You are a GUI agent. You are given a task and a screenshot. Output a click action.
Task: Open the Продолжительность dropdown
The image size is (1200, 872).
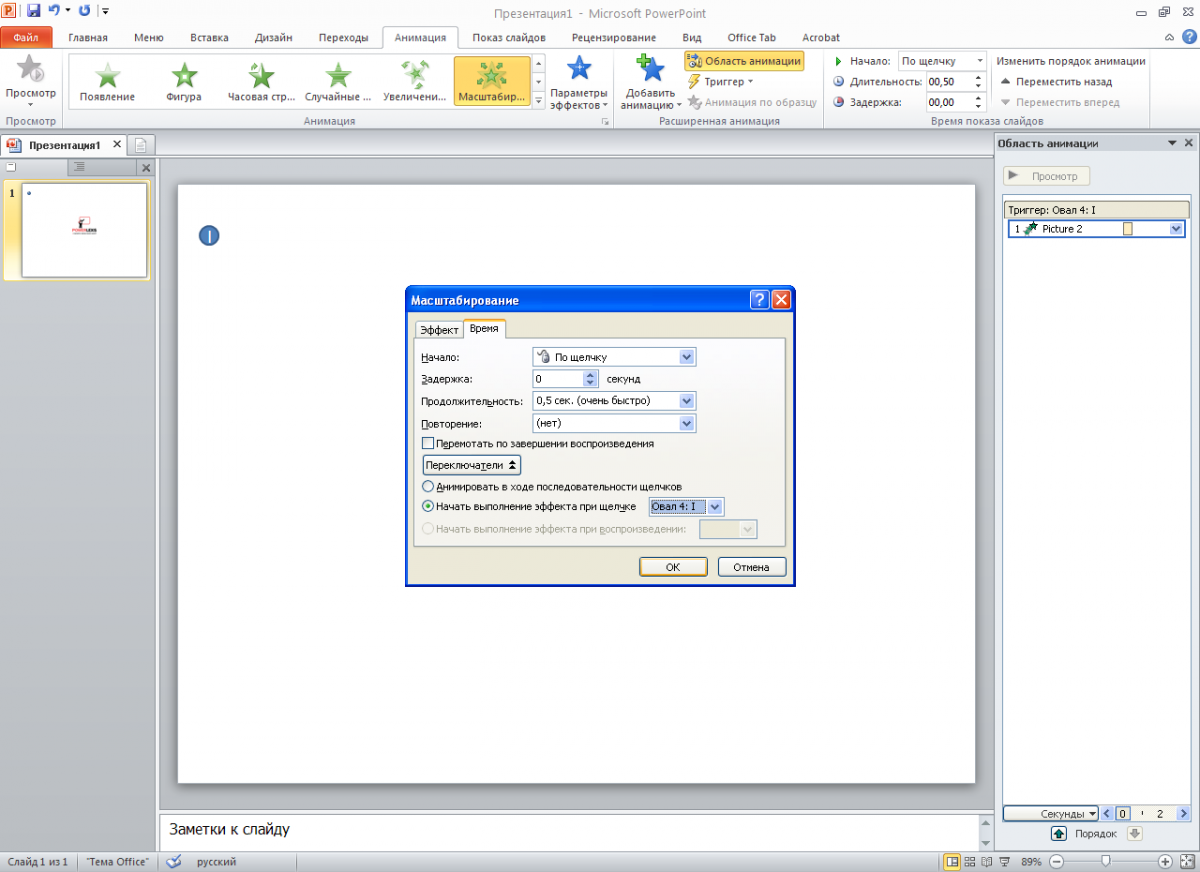[686, 401]
